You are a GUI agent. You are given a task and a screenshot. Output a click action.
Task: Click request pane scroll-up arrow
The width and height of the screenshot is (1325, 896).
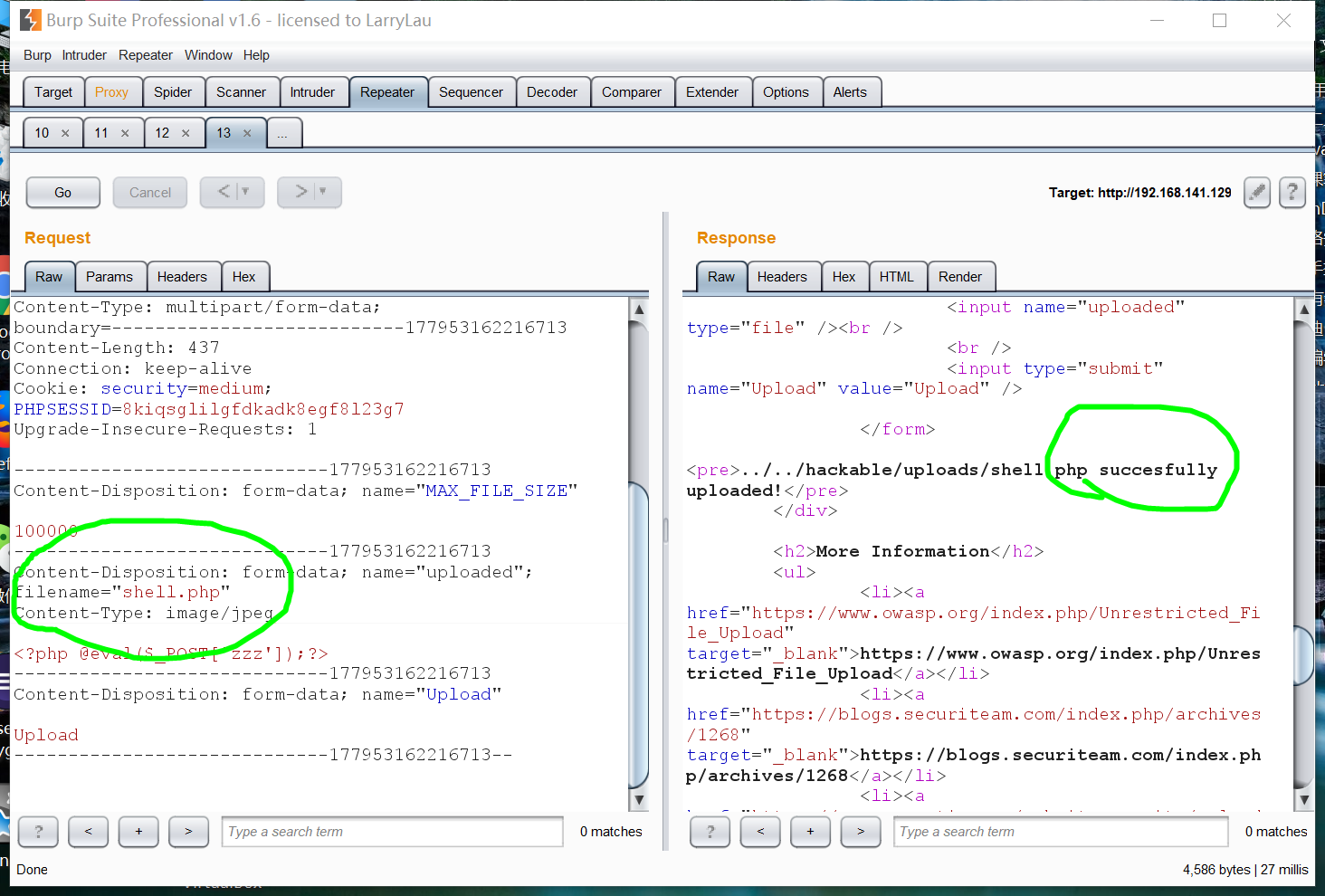[x=639, y=310]
